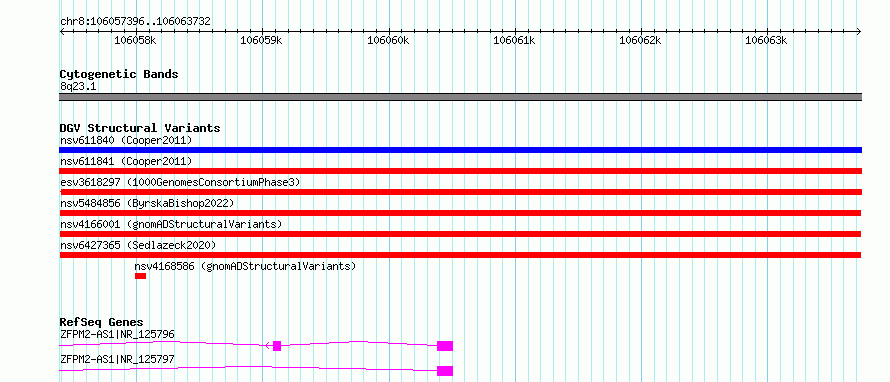Select the nsv4166001 variant bar
The image size is (890, 382).
pyautogui.click(x=460, y=234)
